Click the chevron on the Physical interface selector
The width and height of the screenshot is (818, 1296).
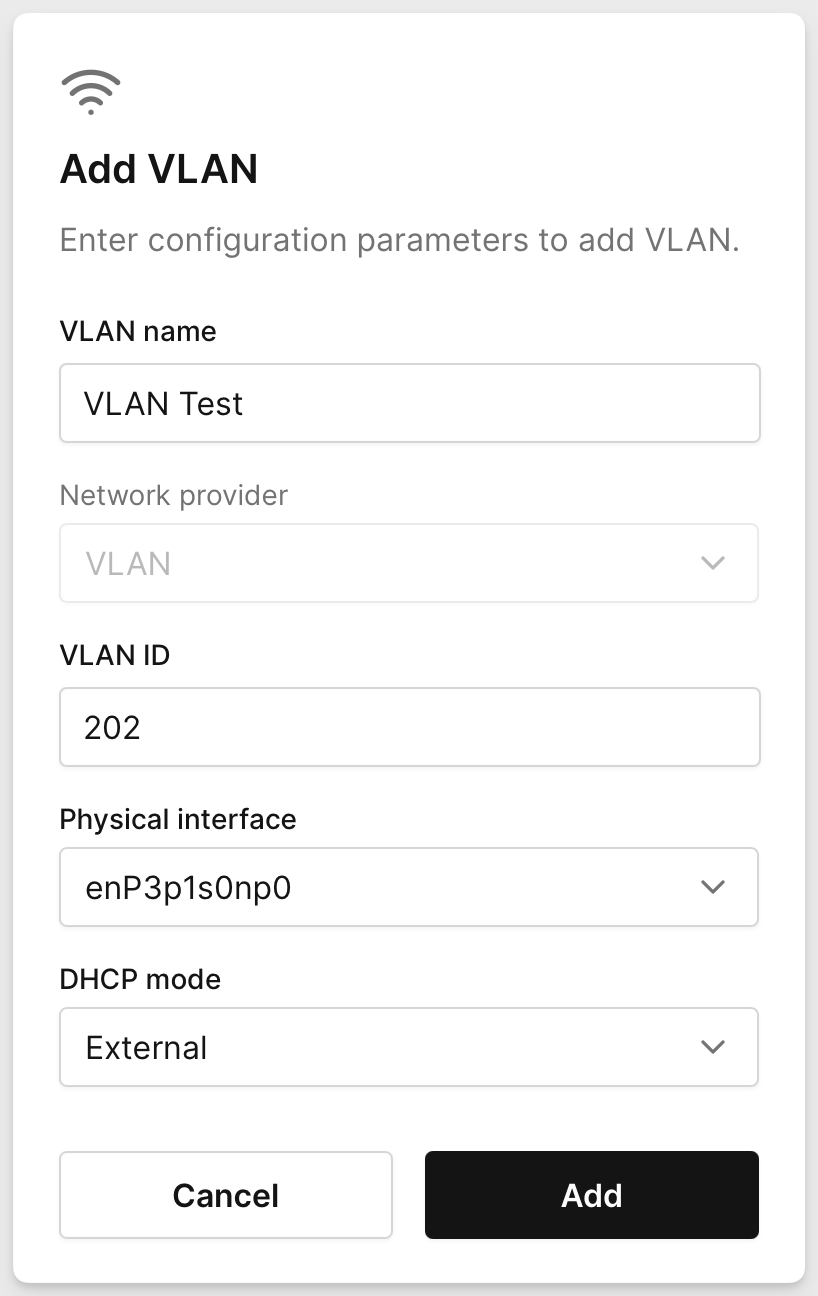[x=712, y=887]
